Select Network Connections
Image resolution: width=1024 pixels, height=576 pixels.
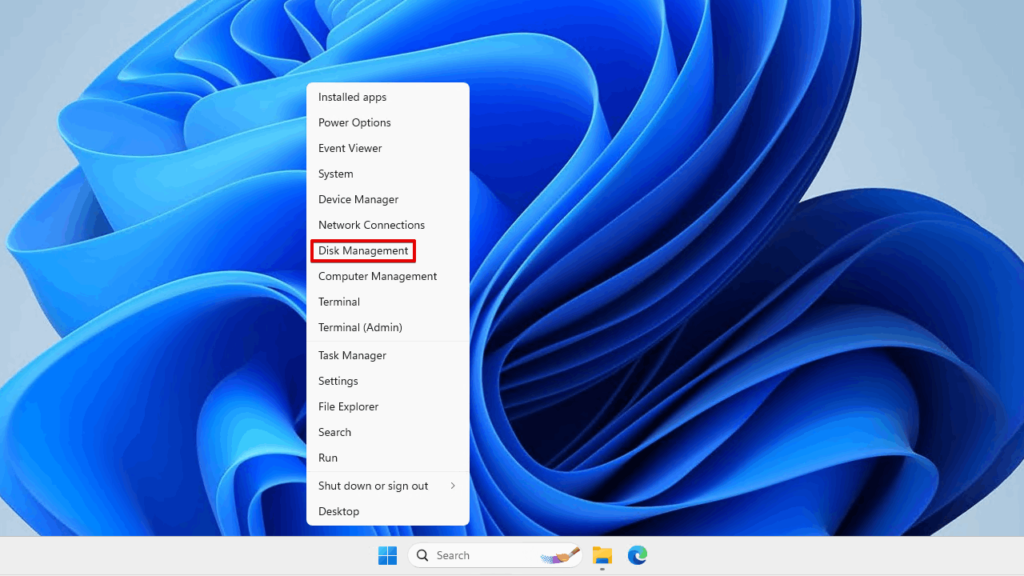point(388,225)
